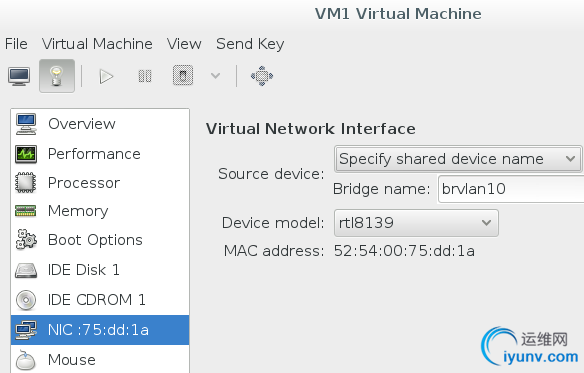Show the graphical console monitor view

tap(19, 77)
